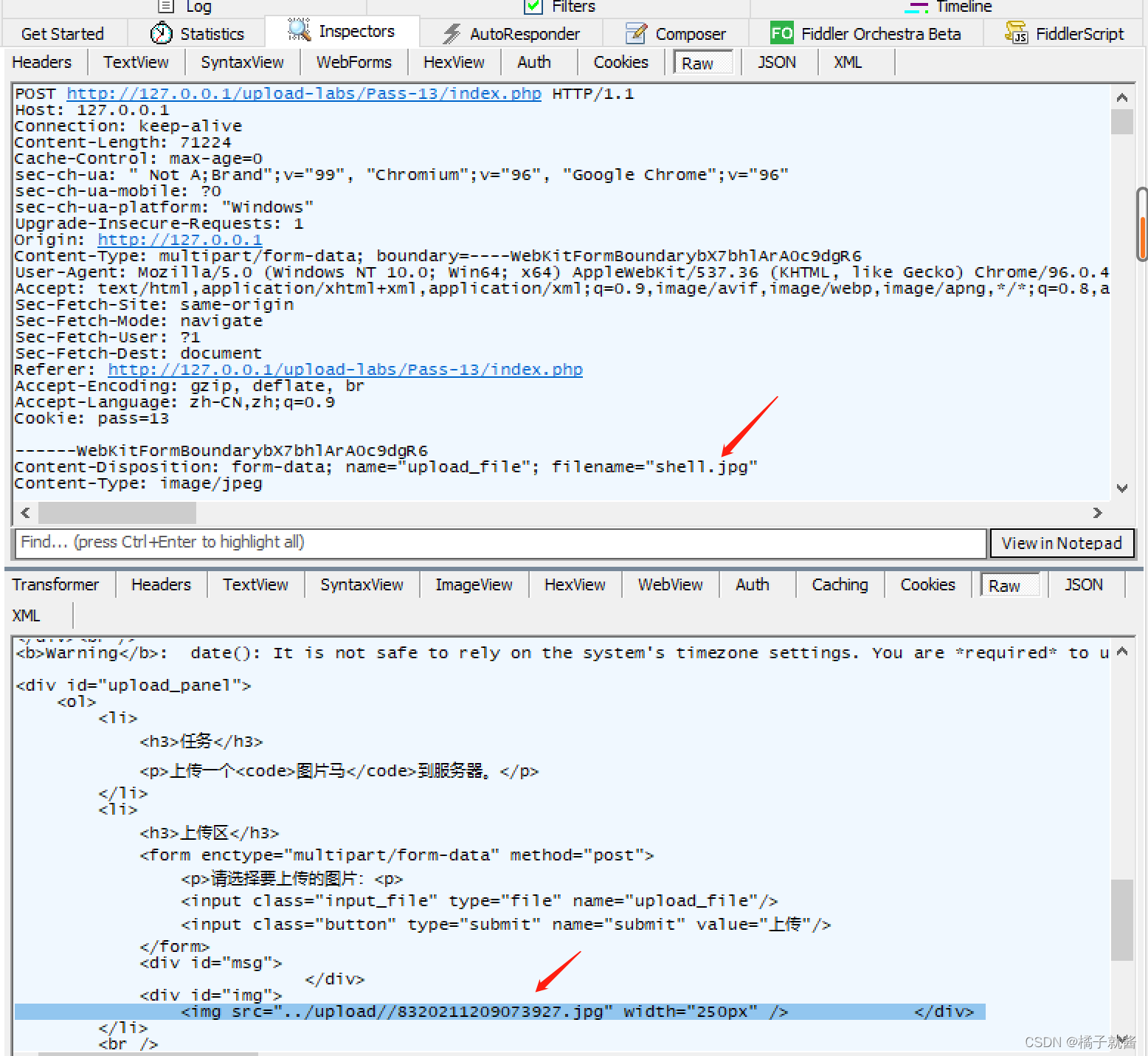Image resolution: width=1148 pixels, height=1056 pixels.
Task: Click the Log document icon
Action: click(x=167, y=7)
